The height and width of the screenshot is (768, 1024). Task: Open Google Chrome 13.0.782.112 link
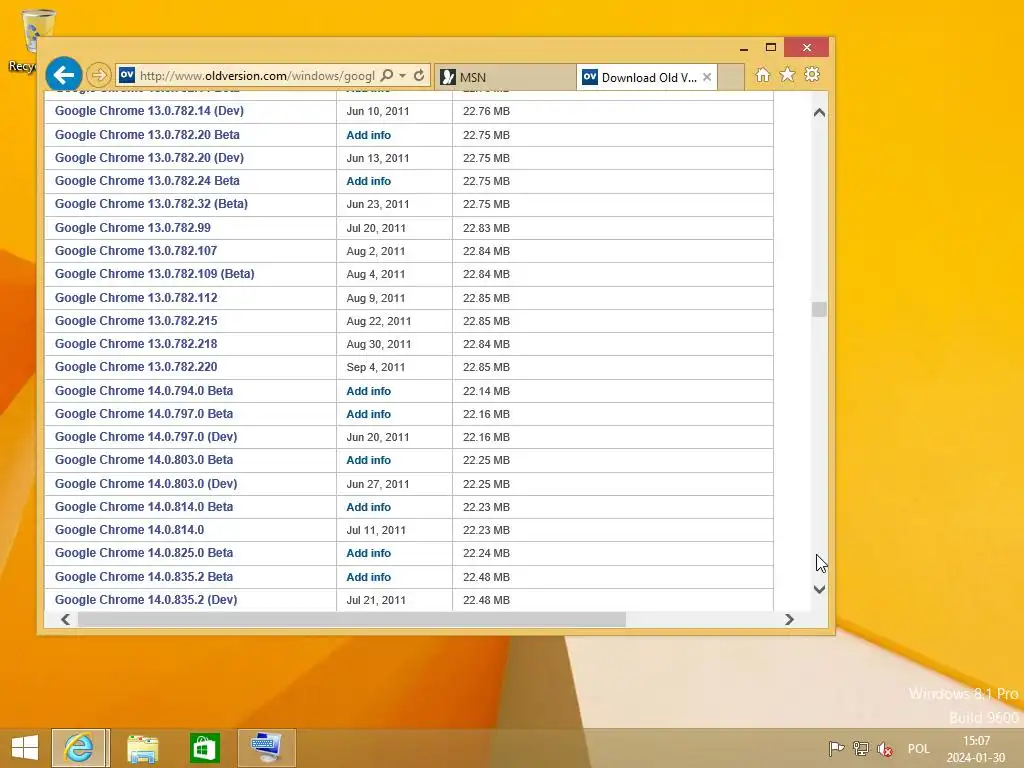[x=136, y=298]
